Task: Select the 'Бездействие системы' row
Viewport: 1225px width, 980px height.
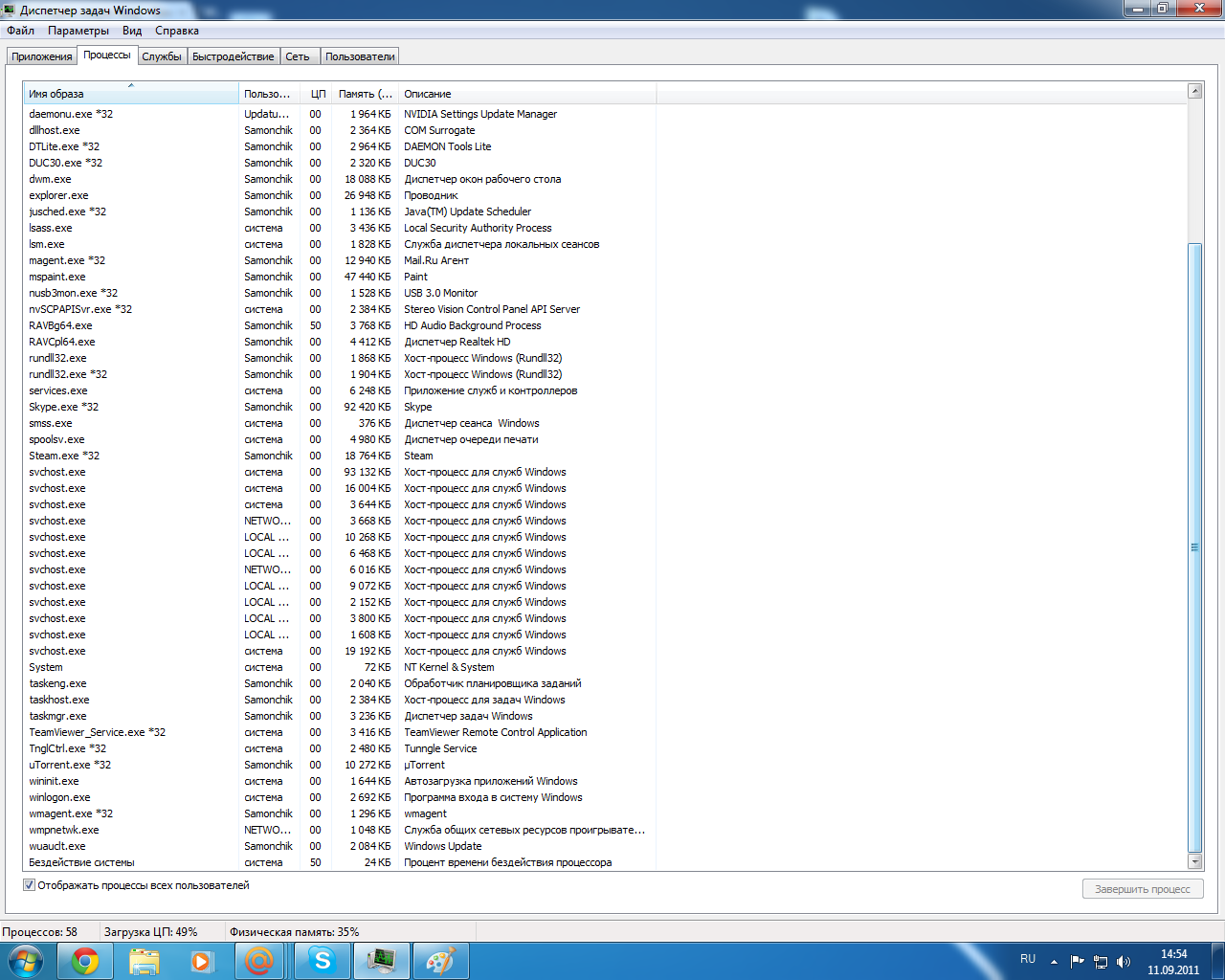Action: pos(340,862)
